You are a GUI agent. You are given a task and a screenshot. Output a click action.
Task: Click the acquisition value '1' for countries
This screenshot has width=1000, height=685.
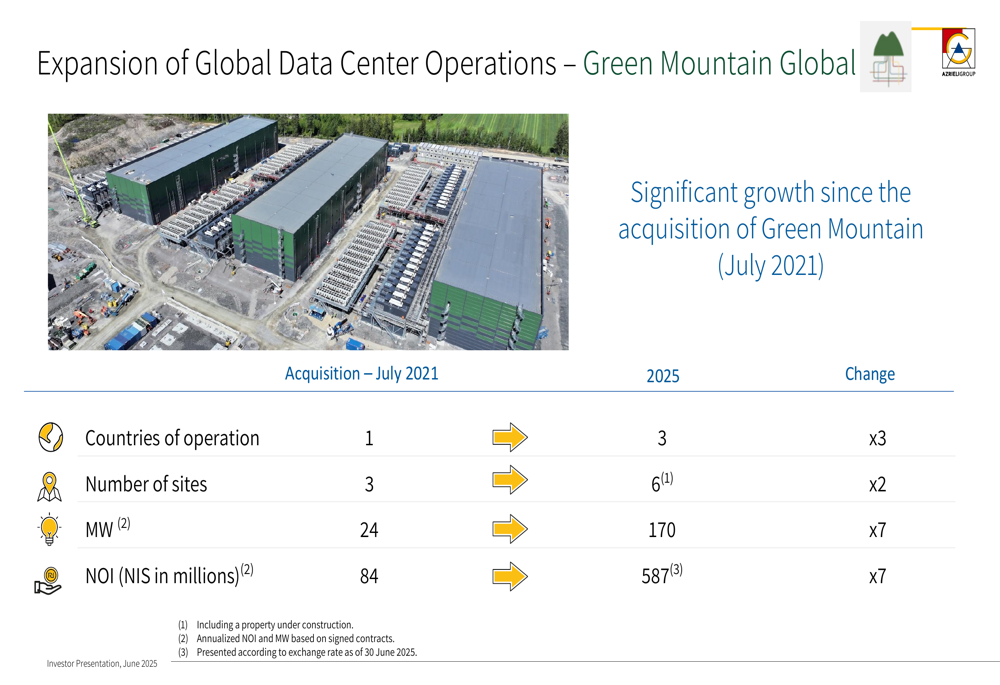(x=369, y=439)
